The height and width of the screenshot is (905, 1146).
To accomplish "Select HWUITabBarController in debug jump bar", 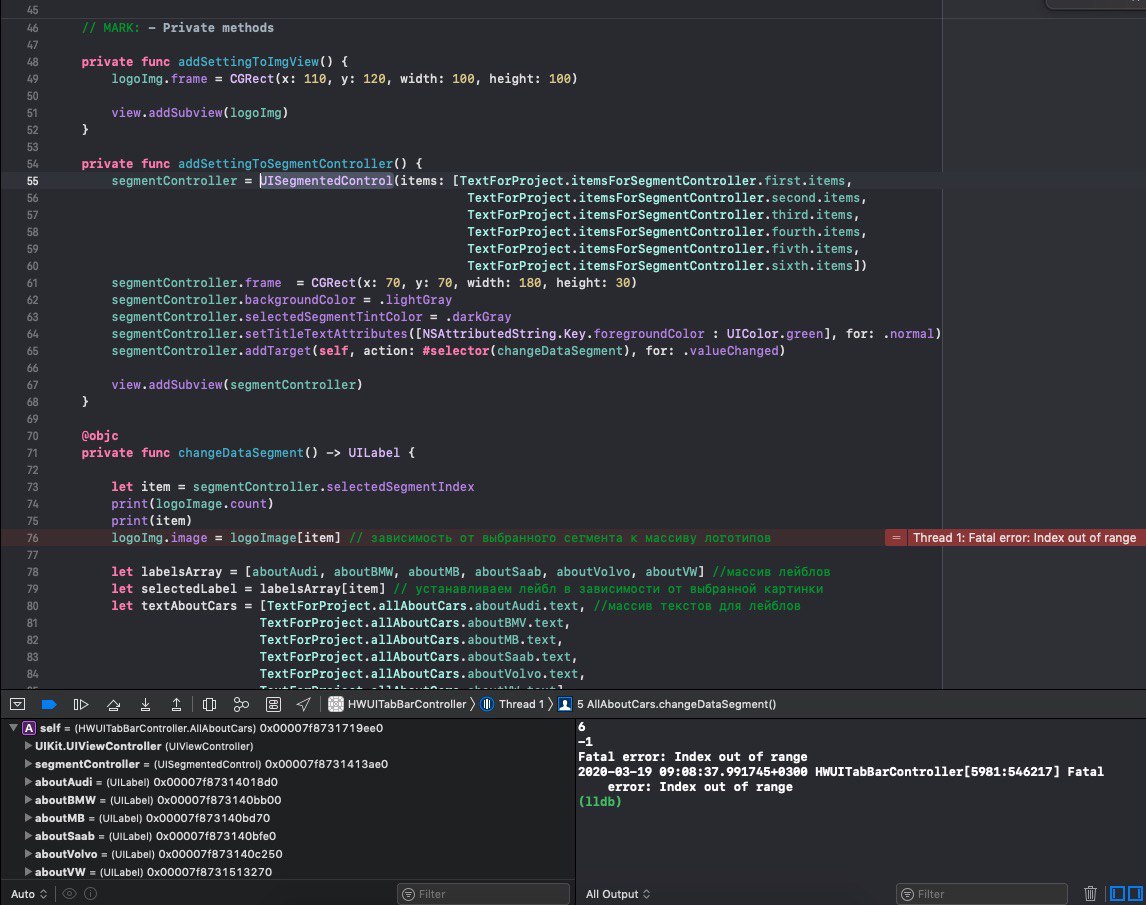I will [x=405, y=704].
